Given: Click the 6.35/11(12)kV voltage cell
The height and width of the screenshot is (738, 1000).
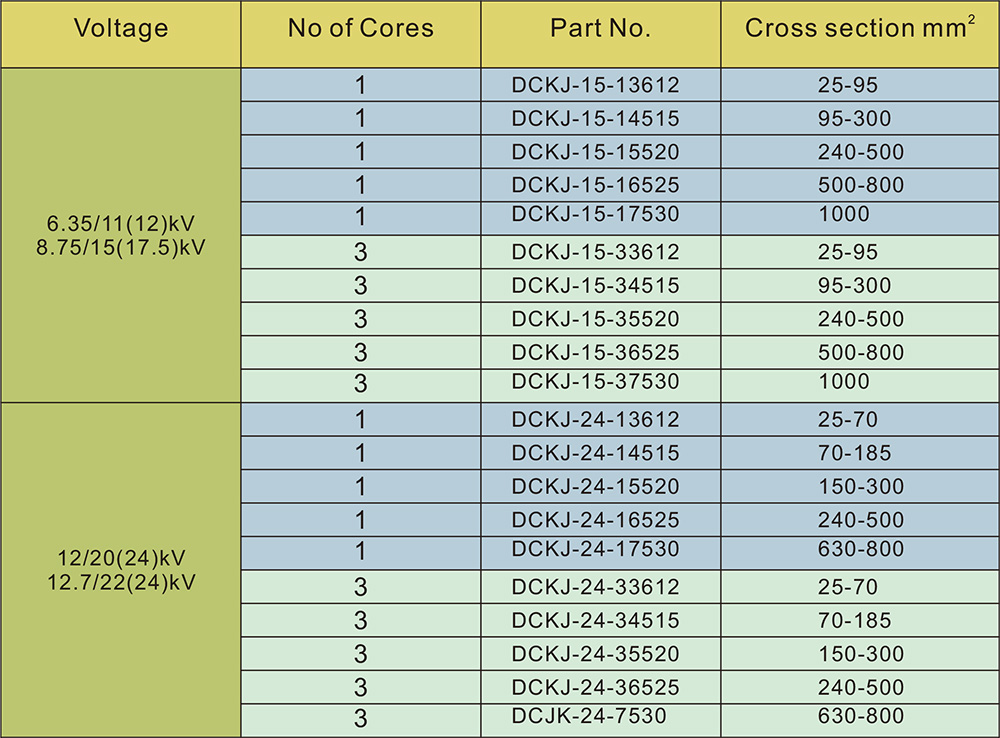Looking at the screenshot, I should (121, 223).
